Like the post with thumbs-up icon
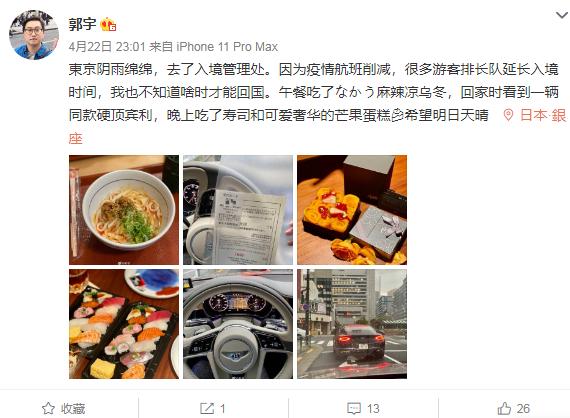 tap(504, 409)
